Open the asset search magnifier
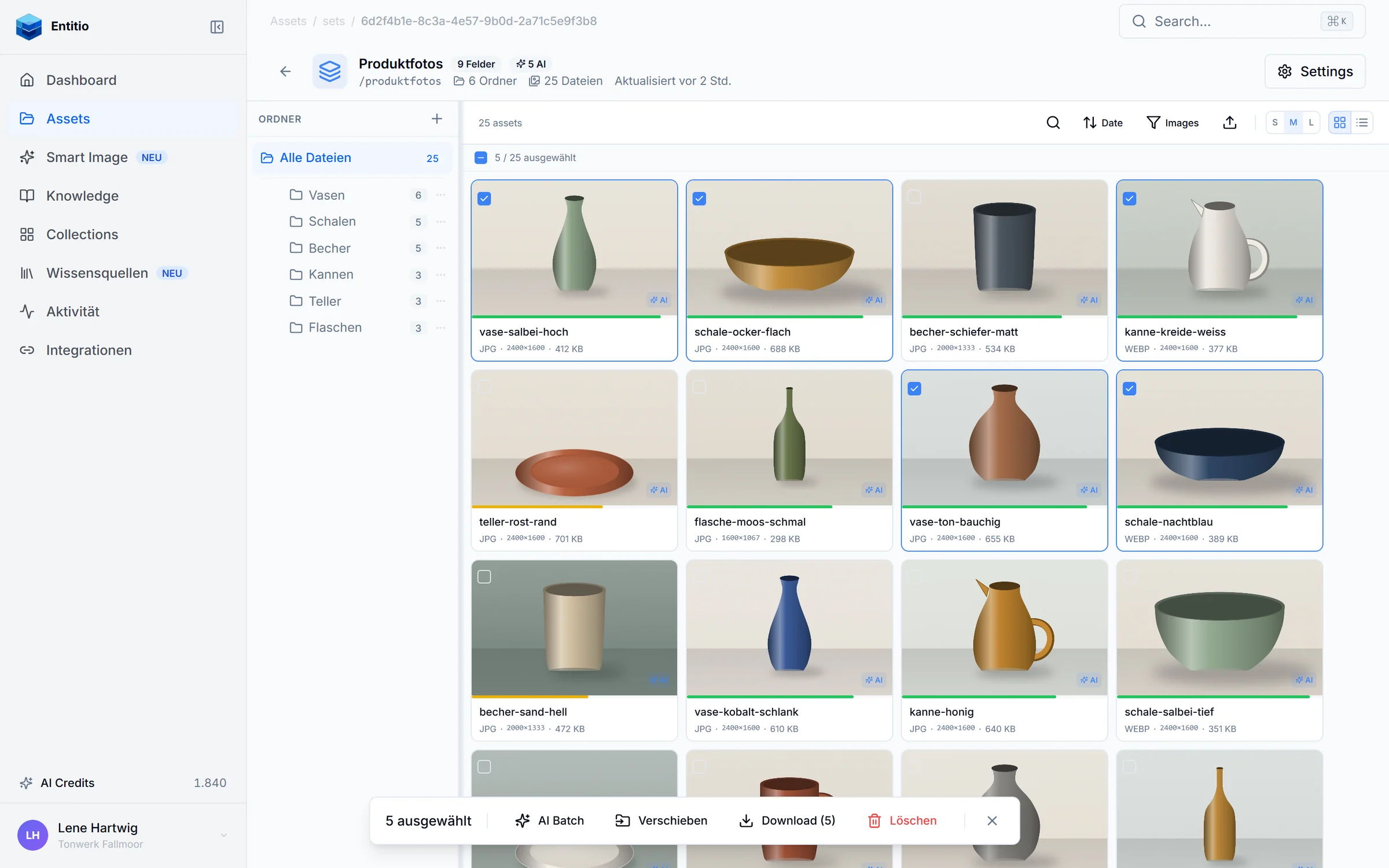1389x868 pixels. click(x=1053, y=123)
